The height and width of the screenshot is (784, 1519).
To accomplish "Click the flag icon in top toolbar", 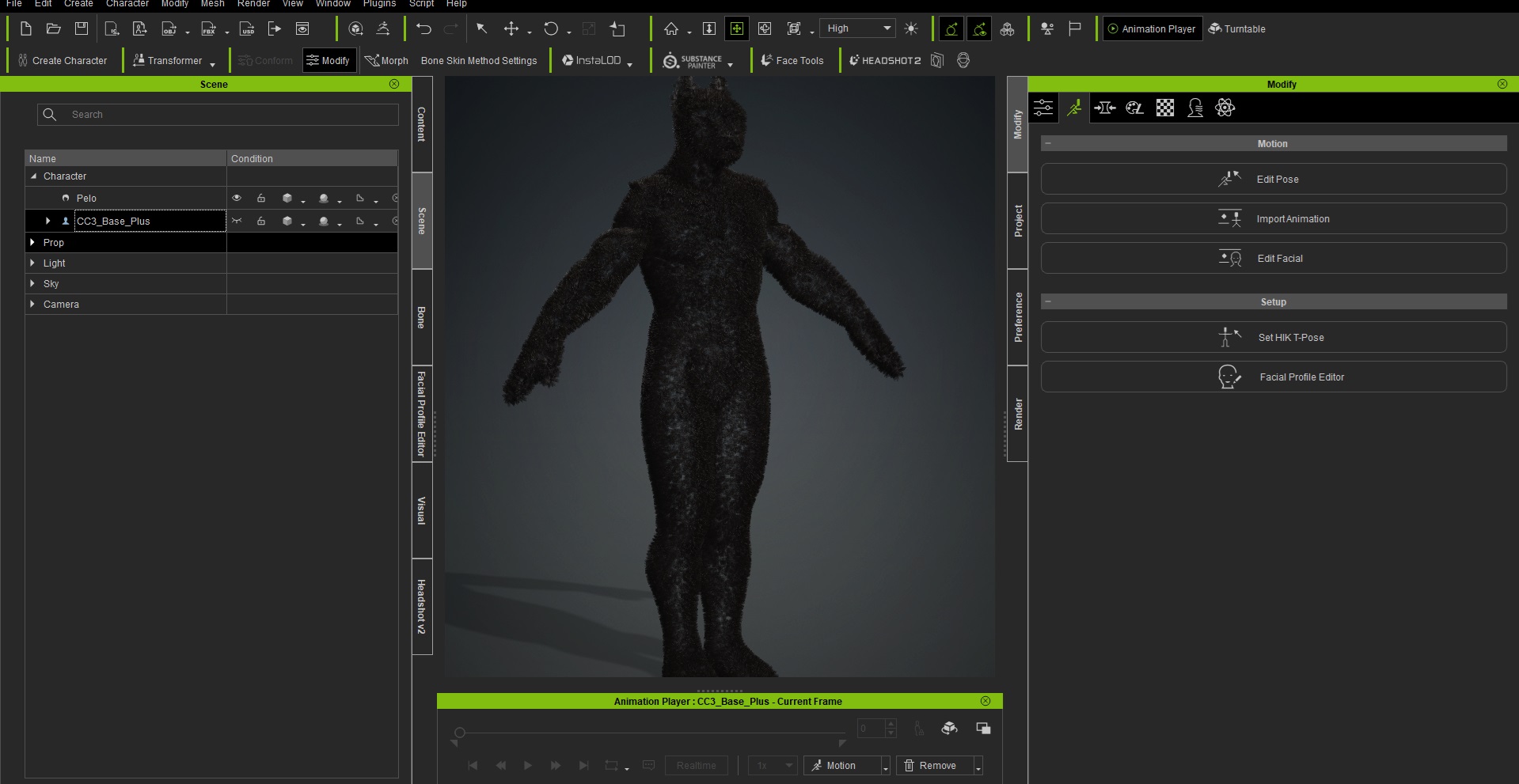I will tap(1075, 29).
